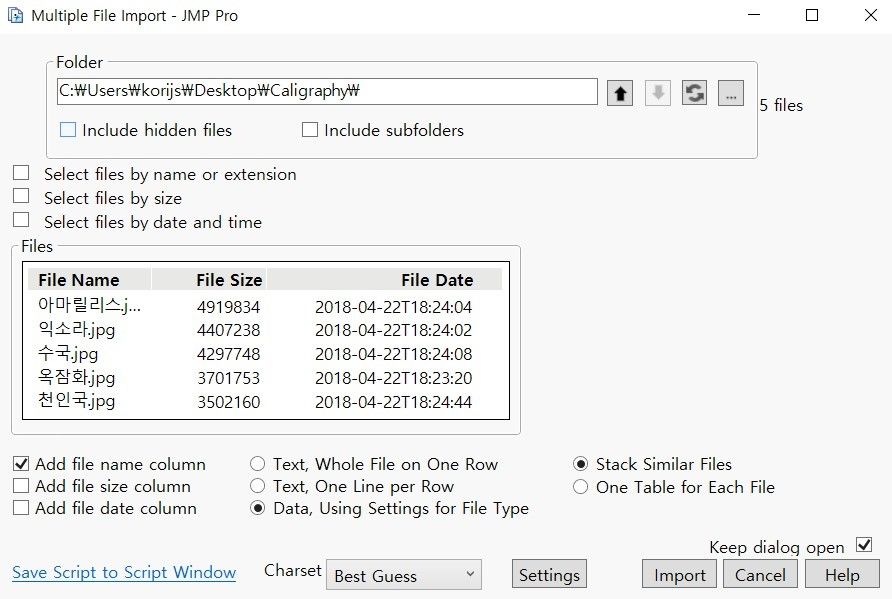Viewport: 892px width, 599px height.
Task: Uncheck Keep dialog open
Action: (865, 546)
